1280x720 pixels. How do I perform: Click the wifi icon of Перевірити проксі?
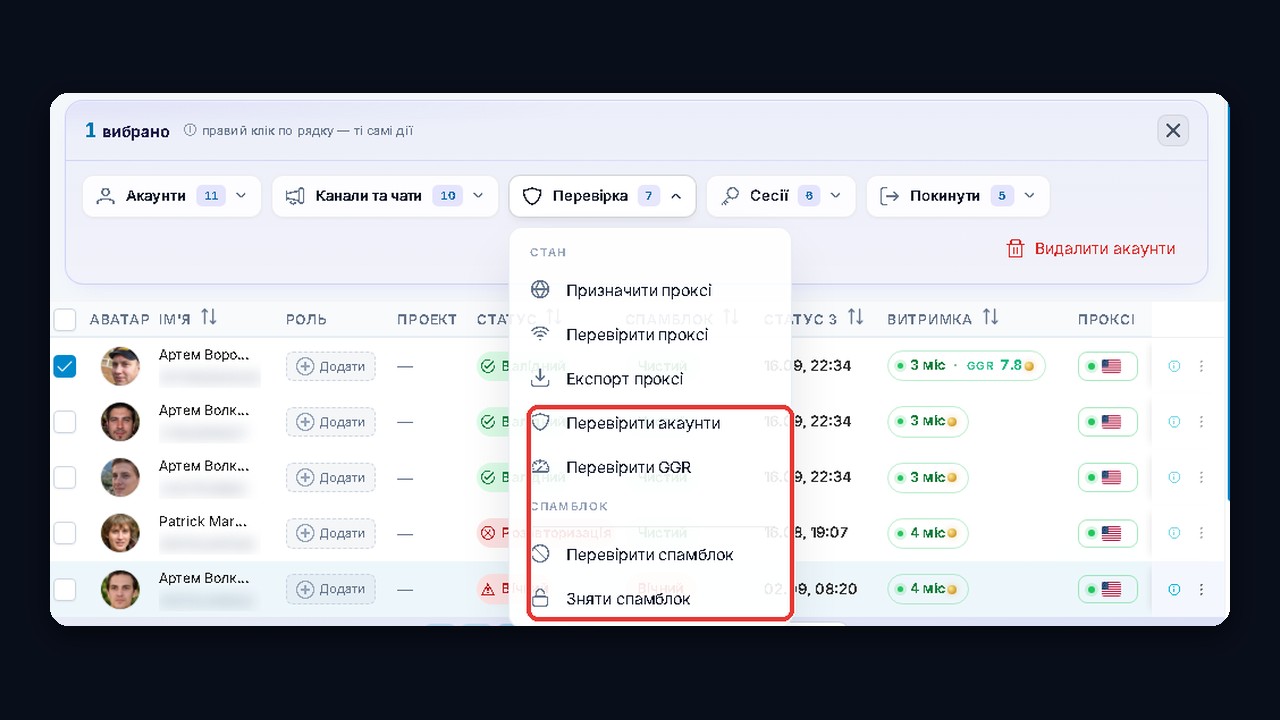(540, 334)
